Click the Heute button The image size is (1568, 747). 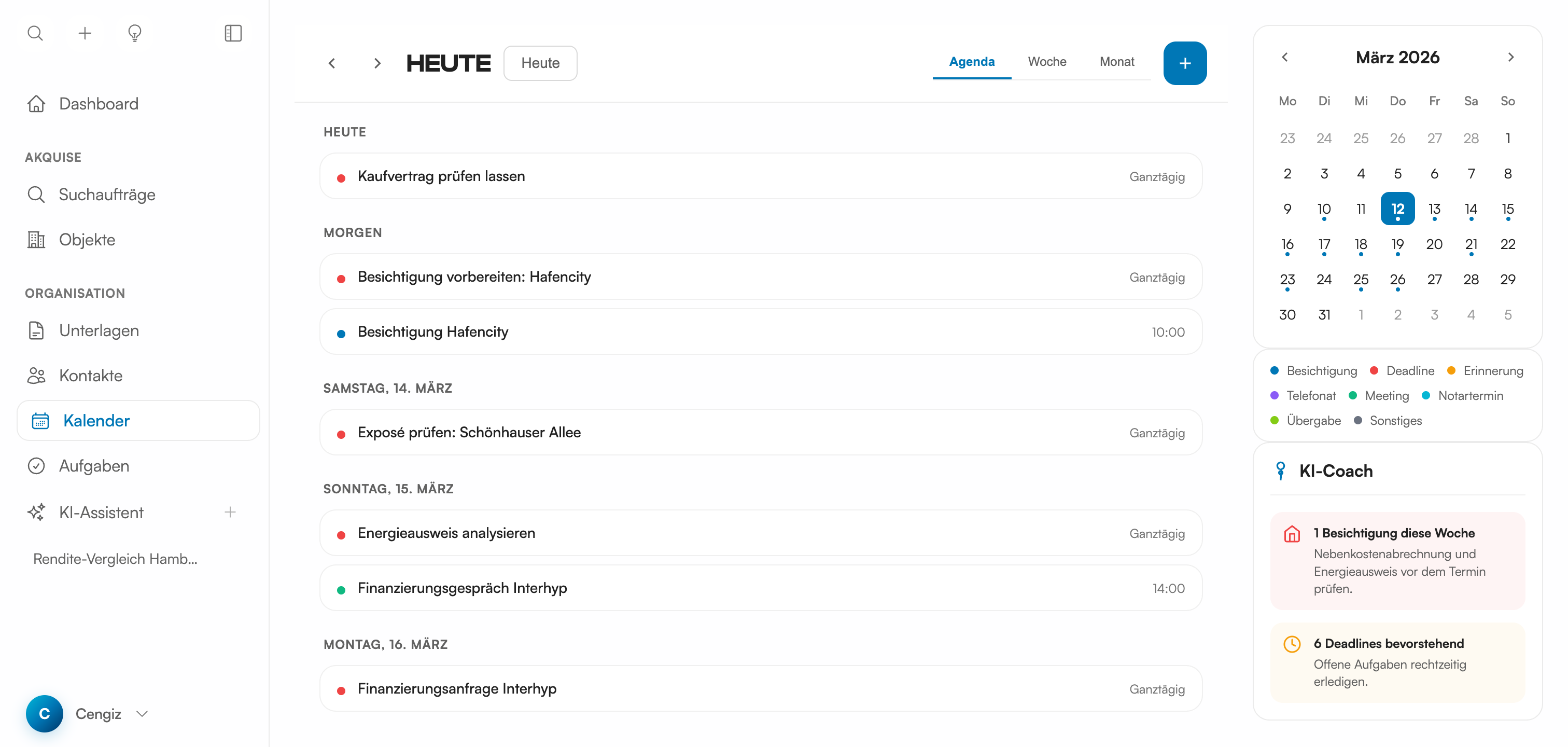coord(540,63)
